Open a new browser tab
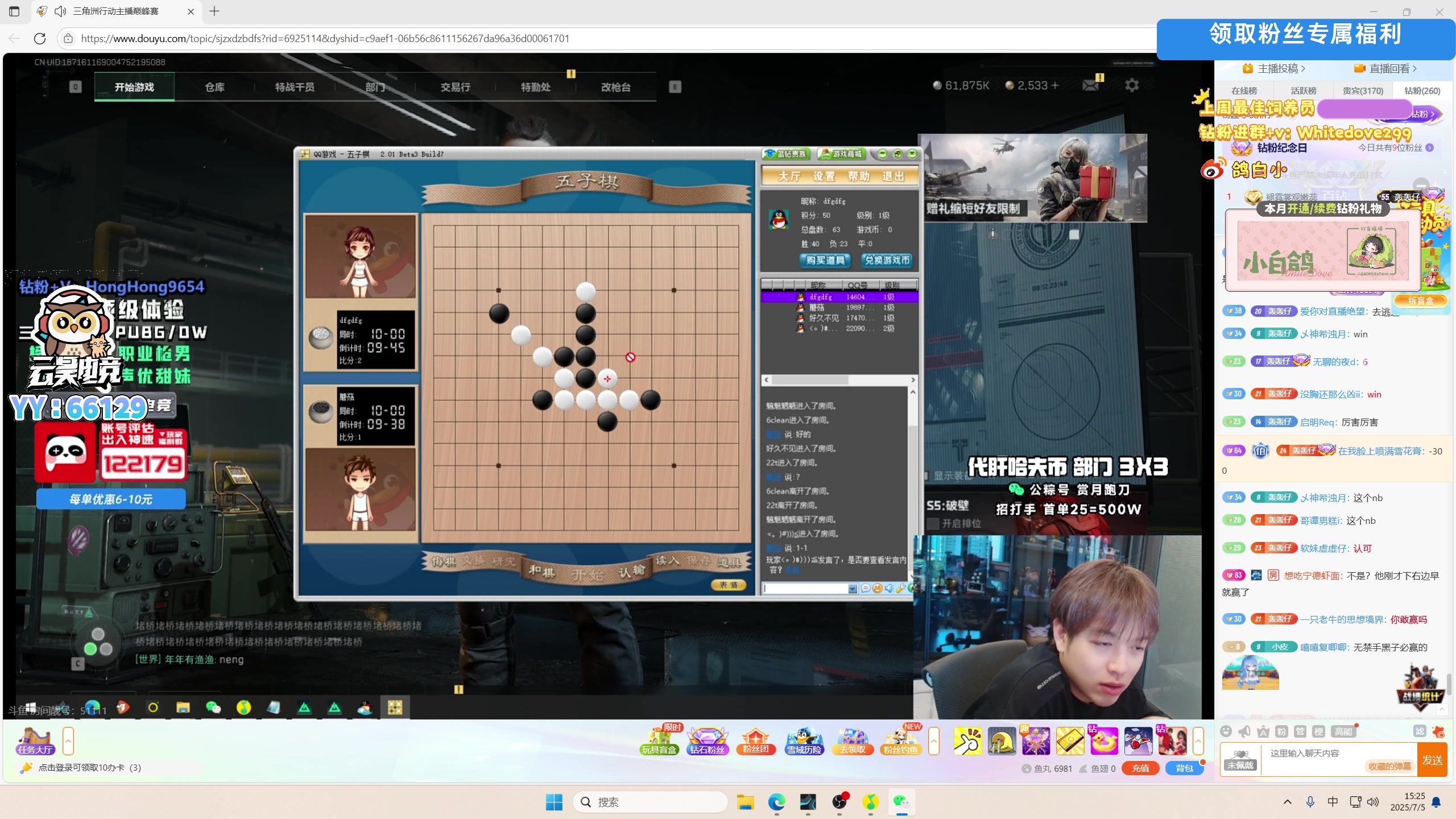1456x819 pixels. click(214, 11)
